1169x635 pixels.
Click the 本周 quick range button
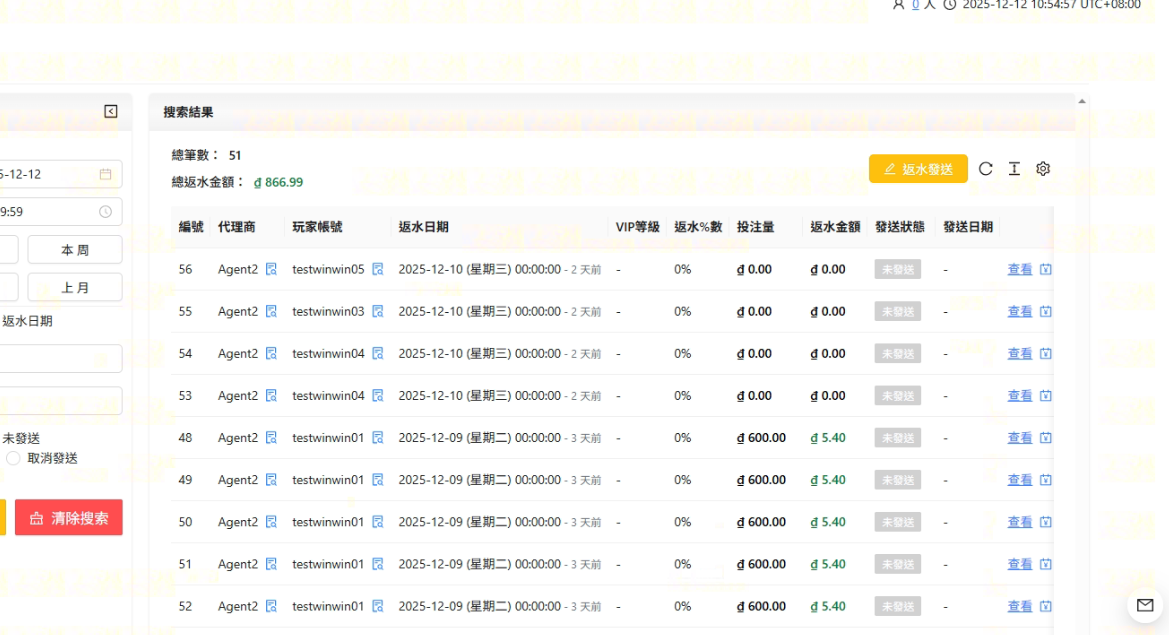[x=75, y=250]
